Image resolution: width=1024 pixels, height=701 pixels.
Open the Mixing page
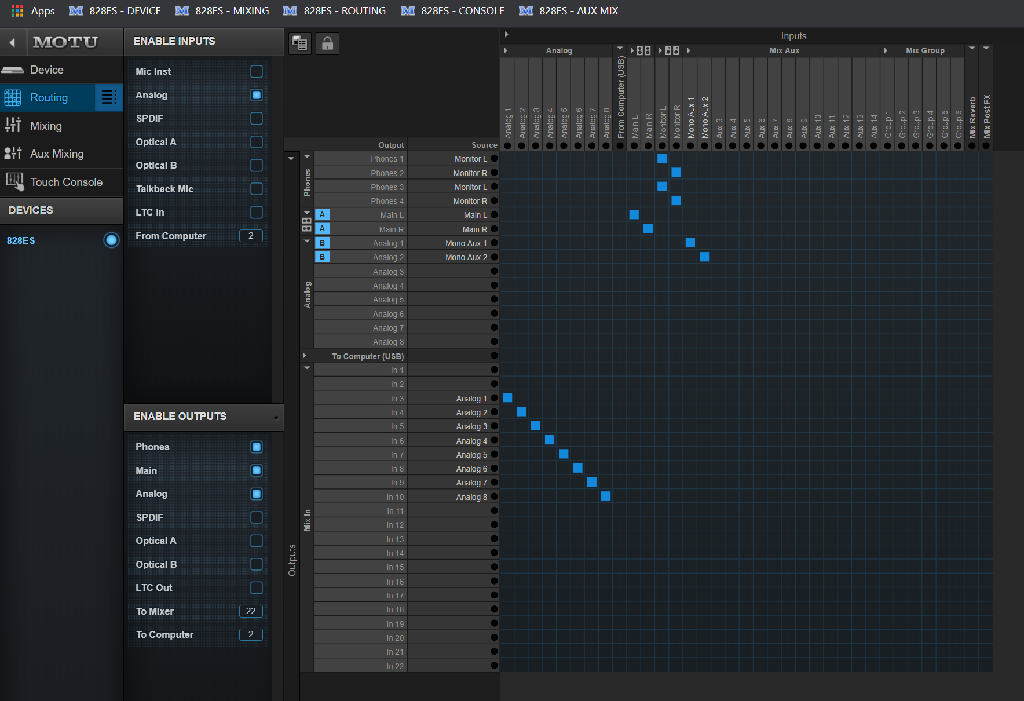click(x=61, y=125)
